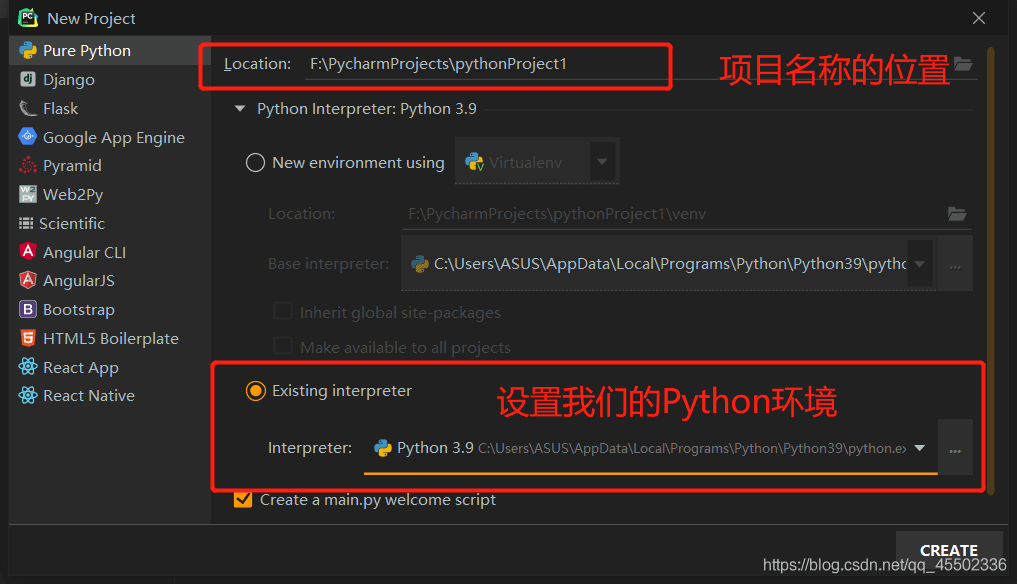Click the Pyramid project icon
Image resolution: width=1017 pixels, height=584 pixels.
point(28,165)
